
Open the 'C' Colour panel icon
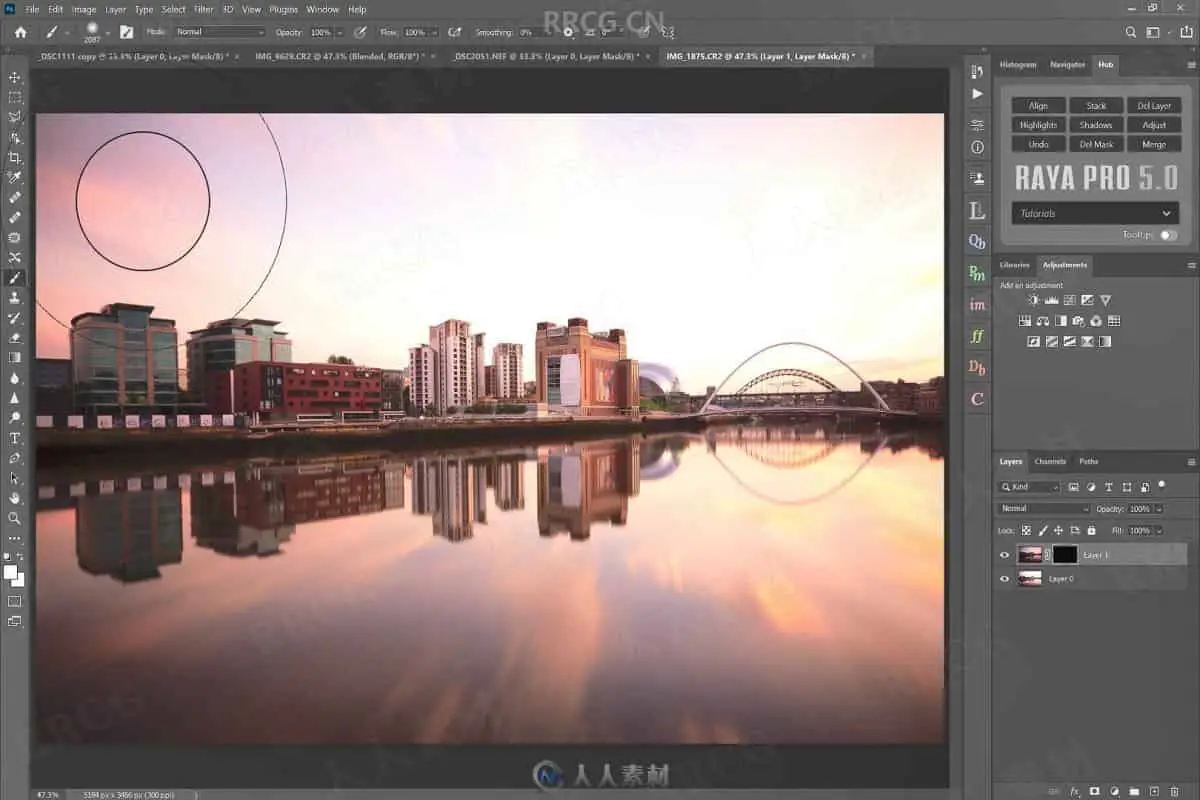[x=977, y=399]
